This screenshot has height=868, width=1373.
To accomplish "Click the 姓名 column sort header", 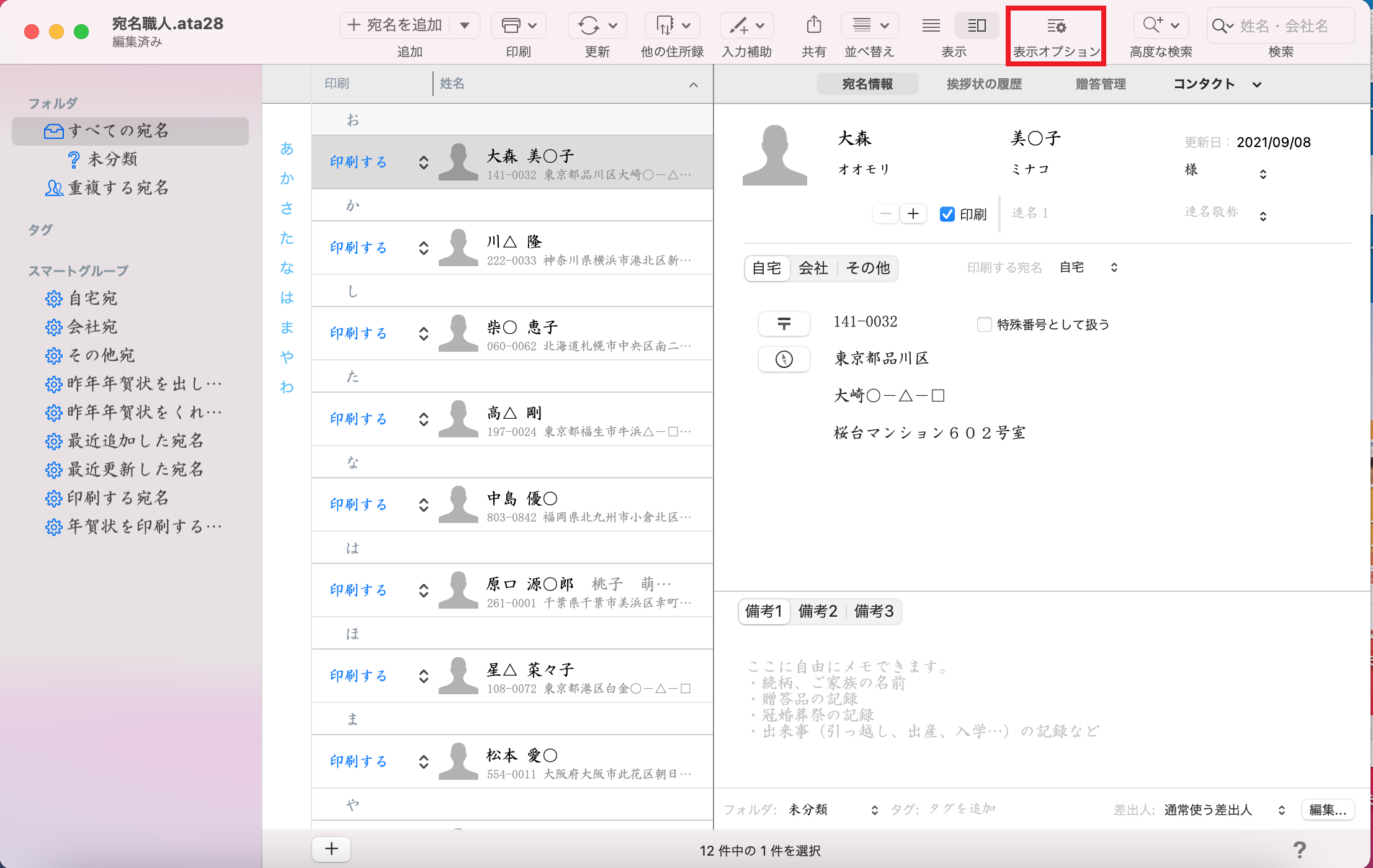I will (x=572, y=84).
